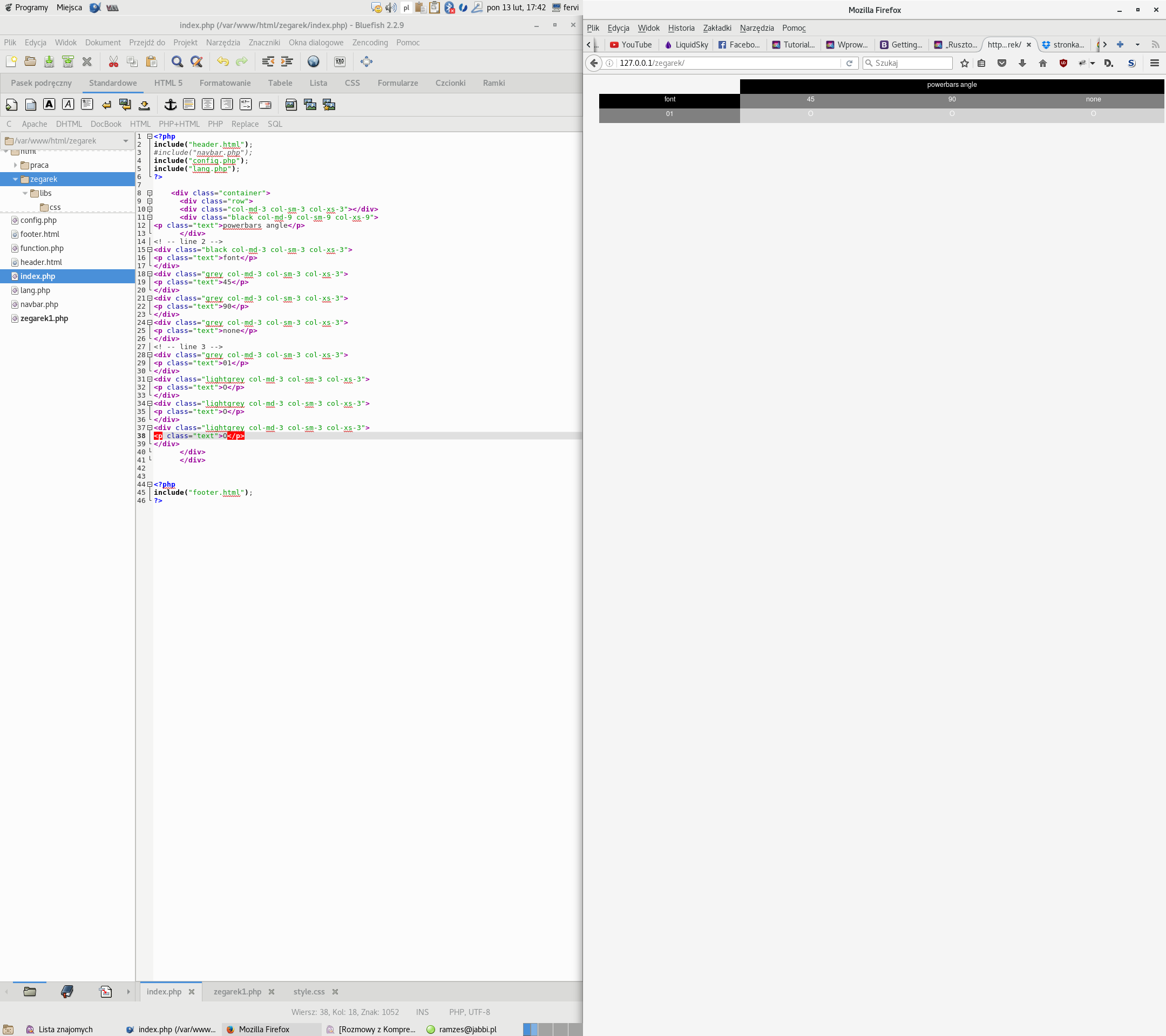Image resolution: width=1166 pixels, height=1036 pixels.
Task: Click the insert HTML comment icon
Action: (245, 104)
